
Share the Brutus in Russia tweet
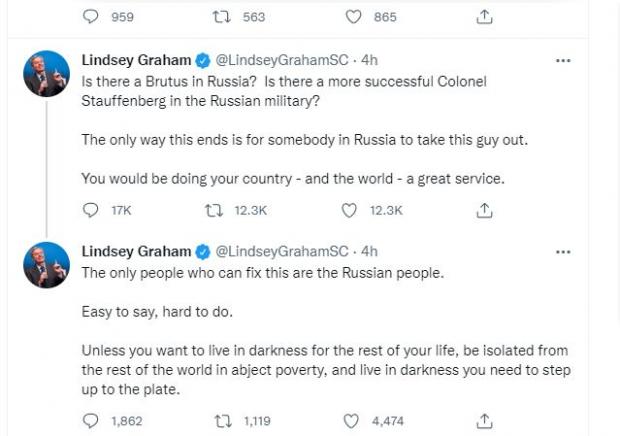484,210
